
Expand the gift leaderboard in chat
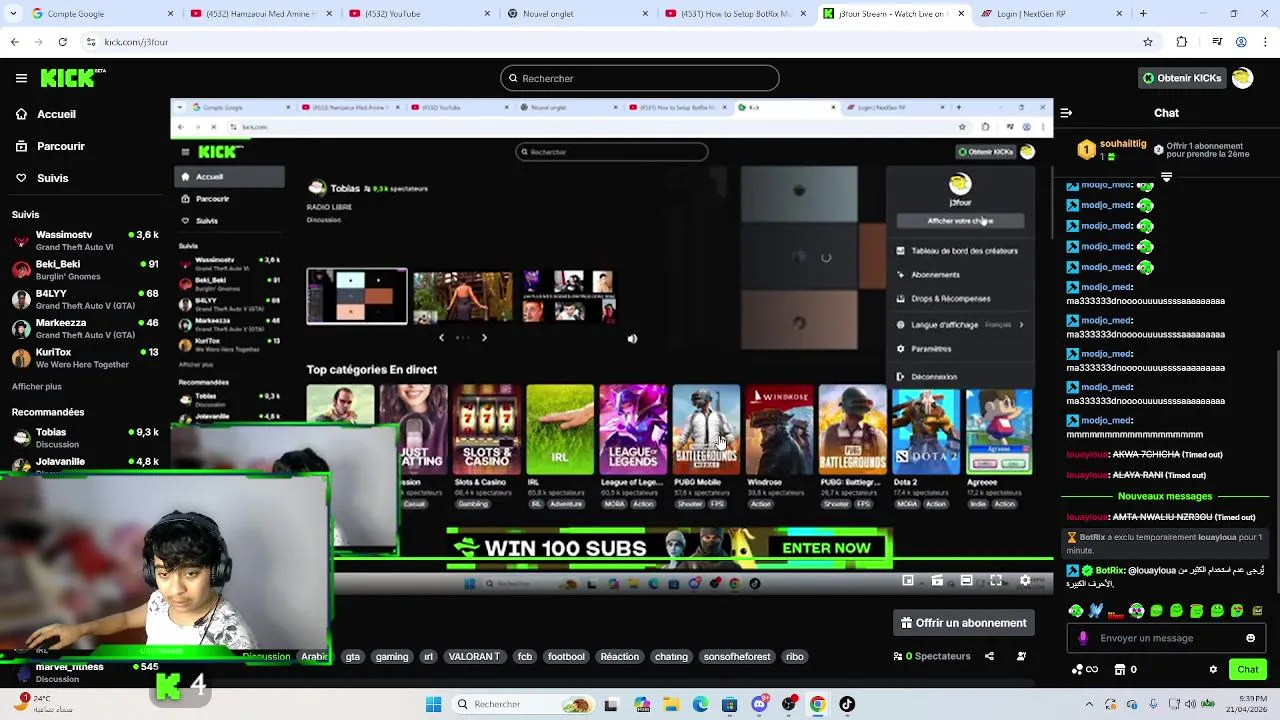[x=1166, y=176]
